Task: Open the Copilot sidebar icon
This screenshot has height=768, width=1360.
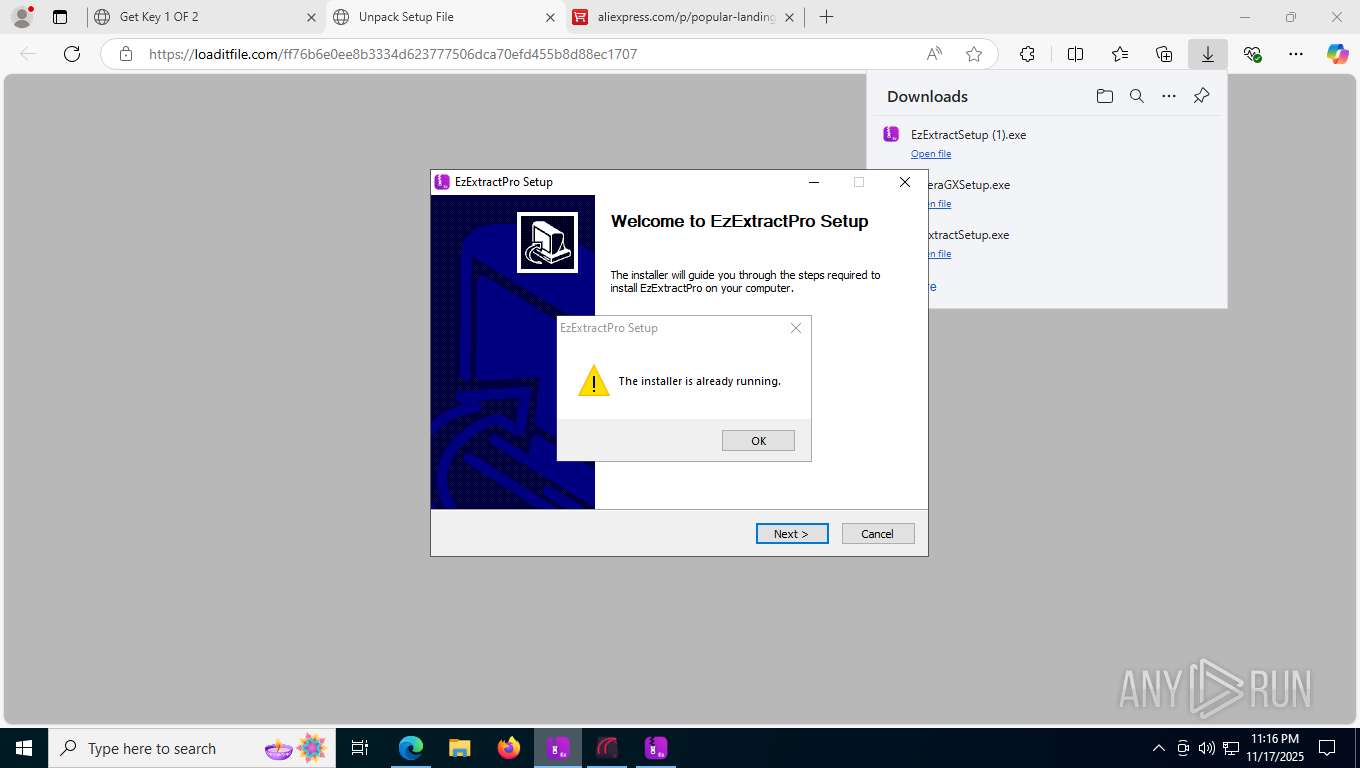Action: [1338, 54]
